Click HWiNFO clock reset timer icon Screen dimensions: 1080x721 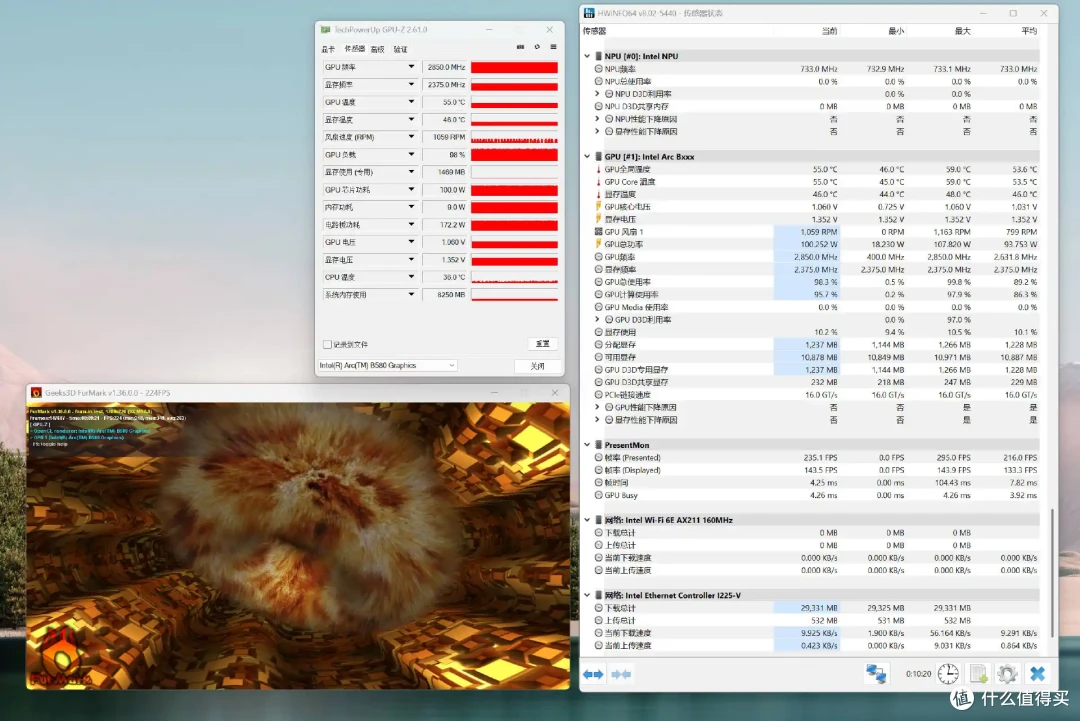pos(948,673)
